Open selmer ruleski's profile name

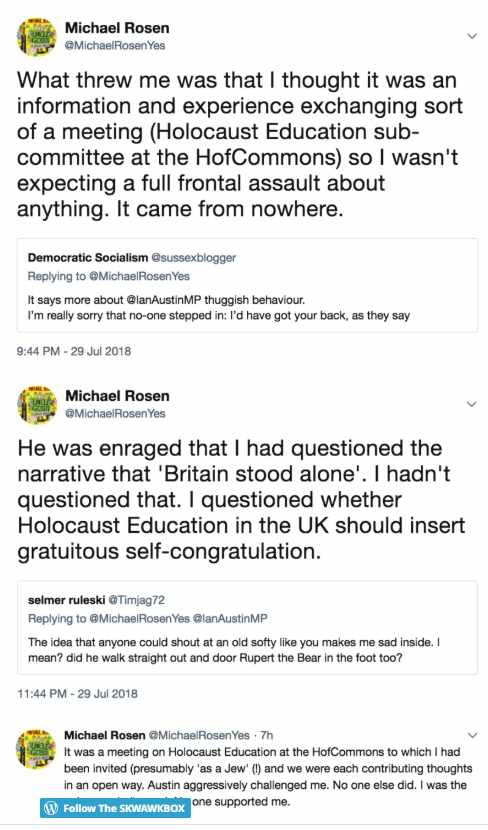[x=66, y=600]
